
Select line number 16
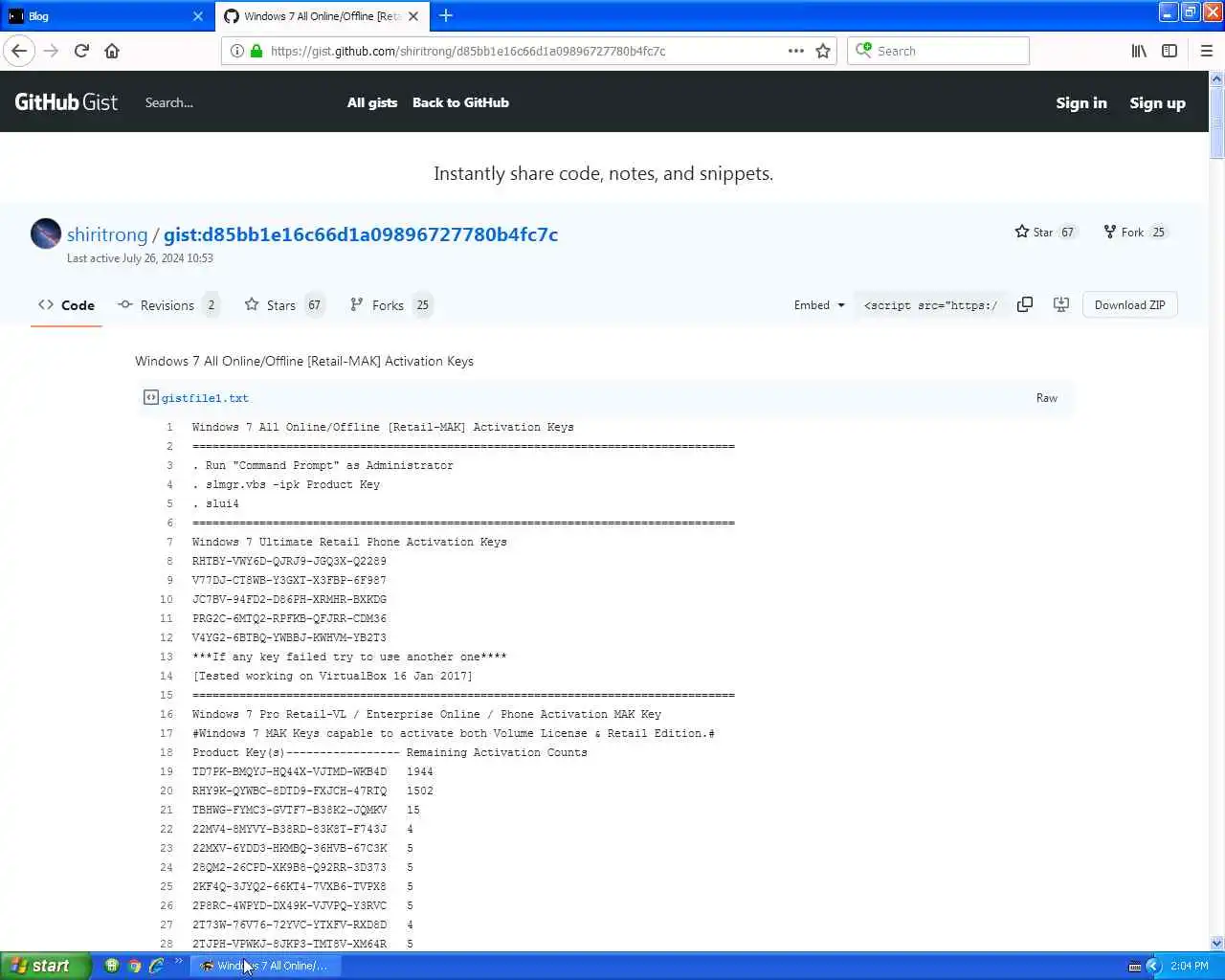(x=167, y=714)
